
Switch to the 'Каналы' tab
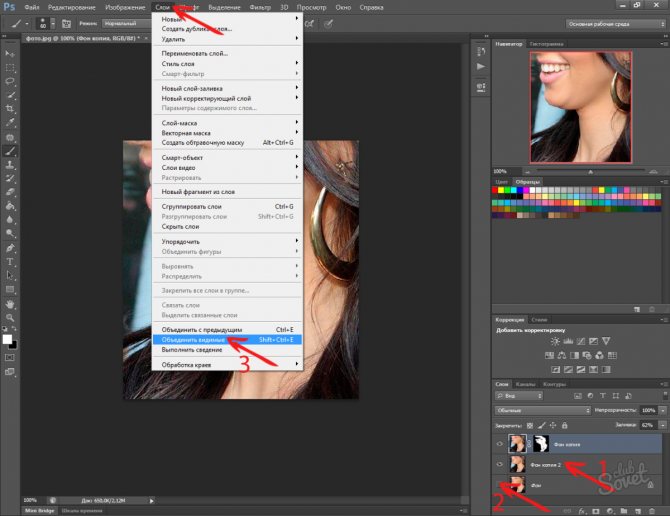tap(526, 384)
